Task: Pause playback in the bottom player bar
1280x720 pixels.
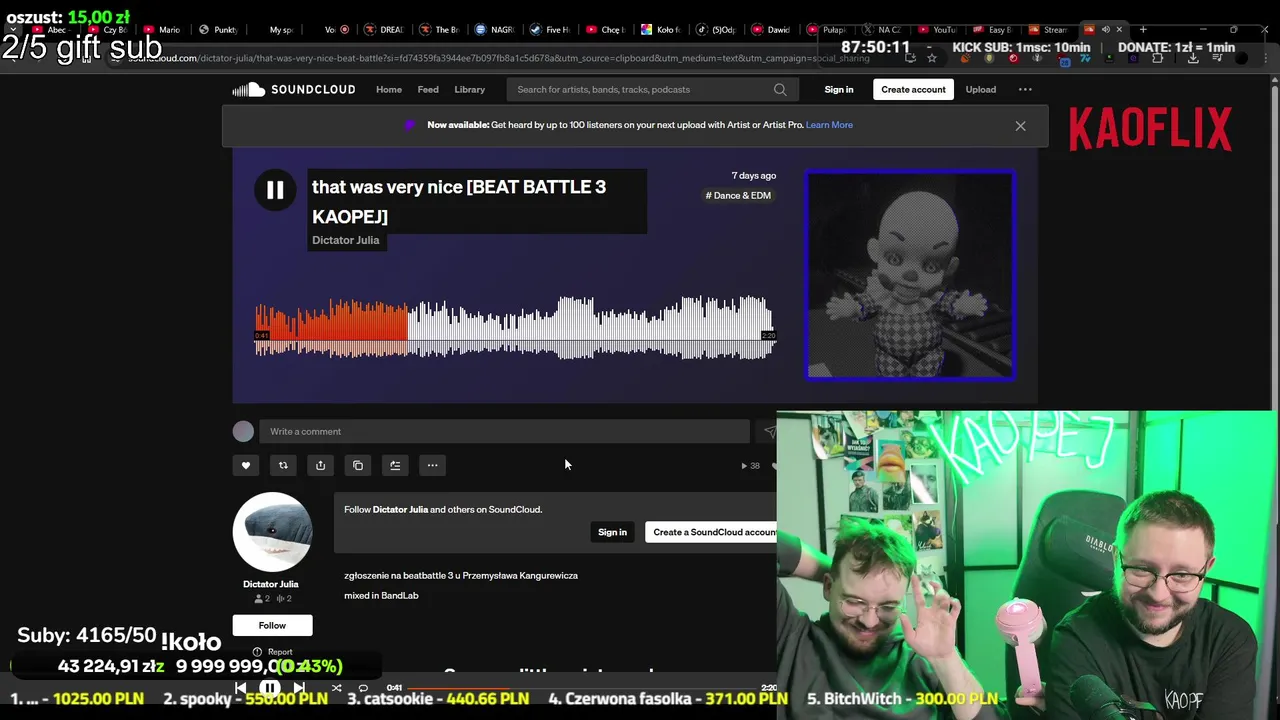Action: 270,688
